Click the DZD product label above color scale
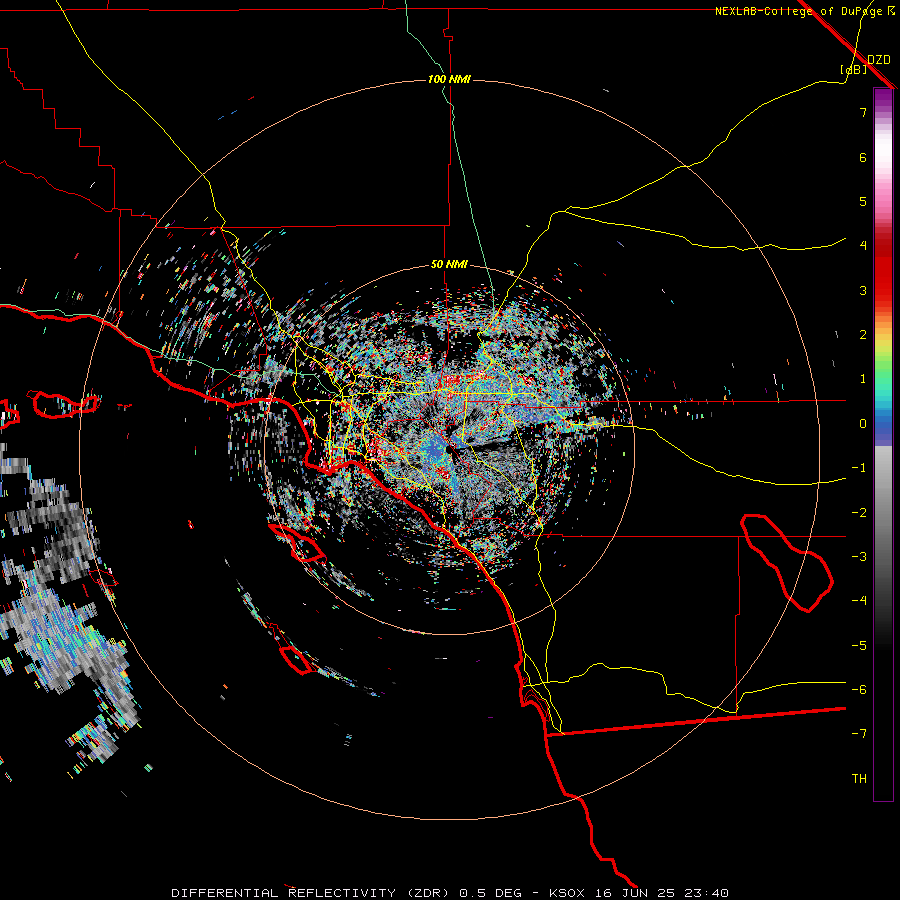900x900 pixels. tap(879, 60)
